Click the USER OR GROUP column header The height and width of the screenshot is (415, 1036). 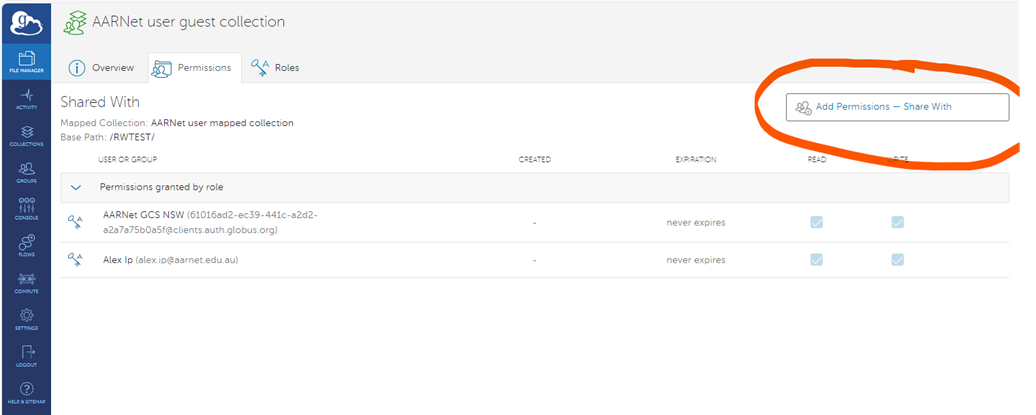pos(127,160)
